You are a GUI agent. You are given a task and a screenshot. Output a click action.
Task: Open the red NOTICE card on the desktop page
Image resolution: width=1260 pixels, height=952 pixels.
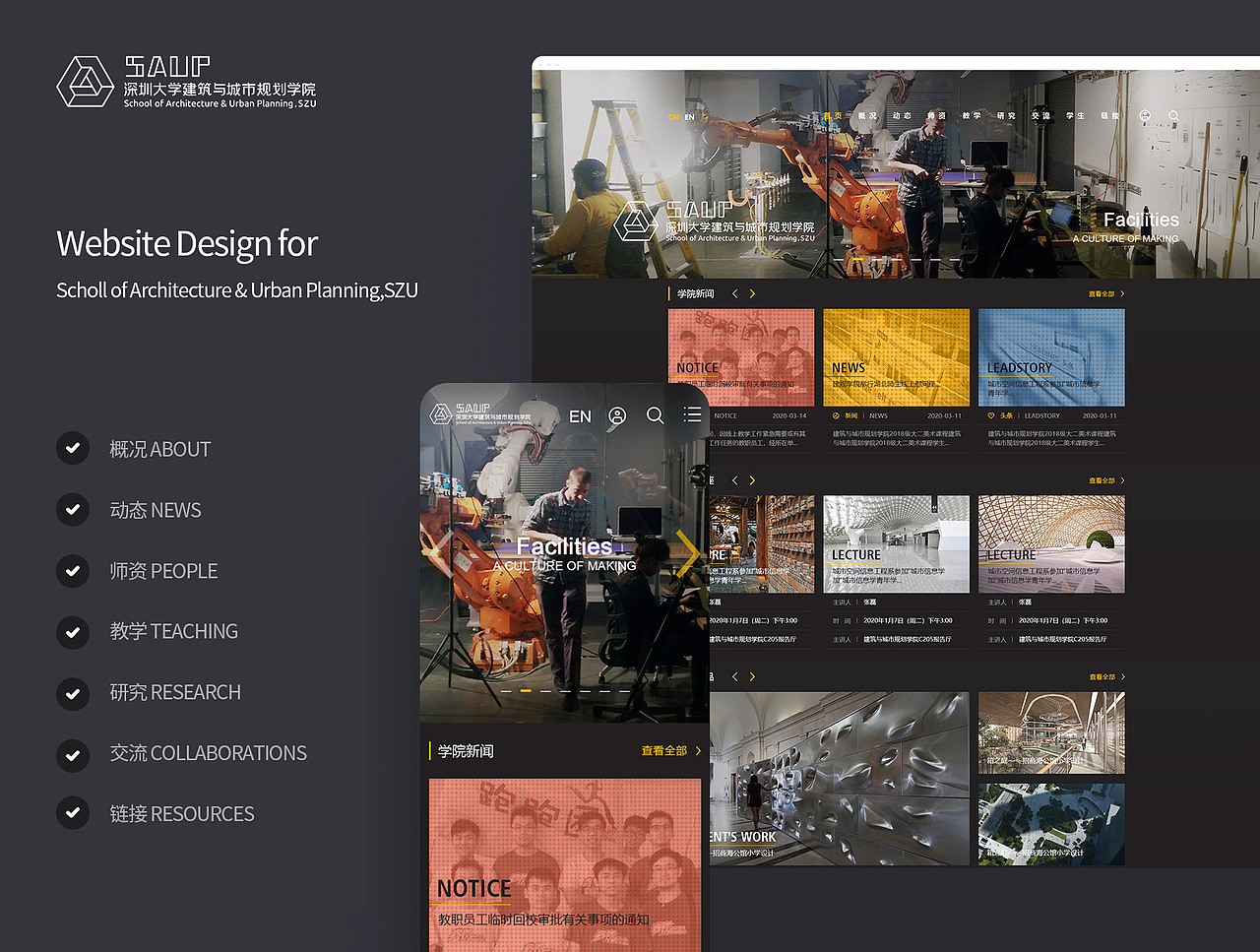click(741, 357)
